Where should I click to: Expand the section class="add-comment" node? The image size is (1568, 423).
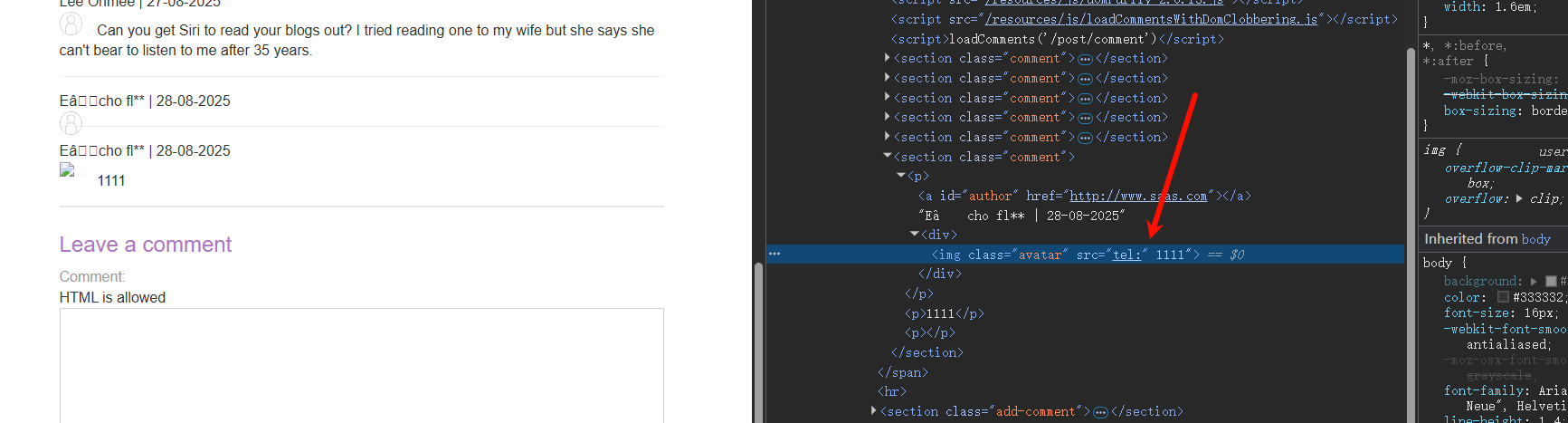[x=874, y=411]
